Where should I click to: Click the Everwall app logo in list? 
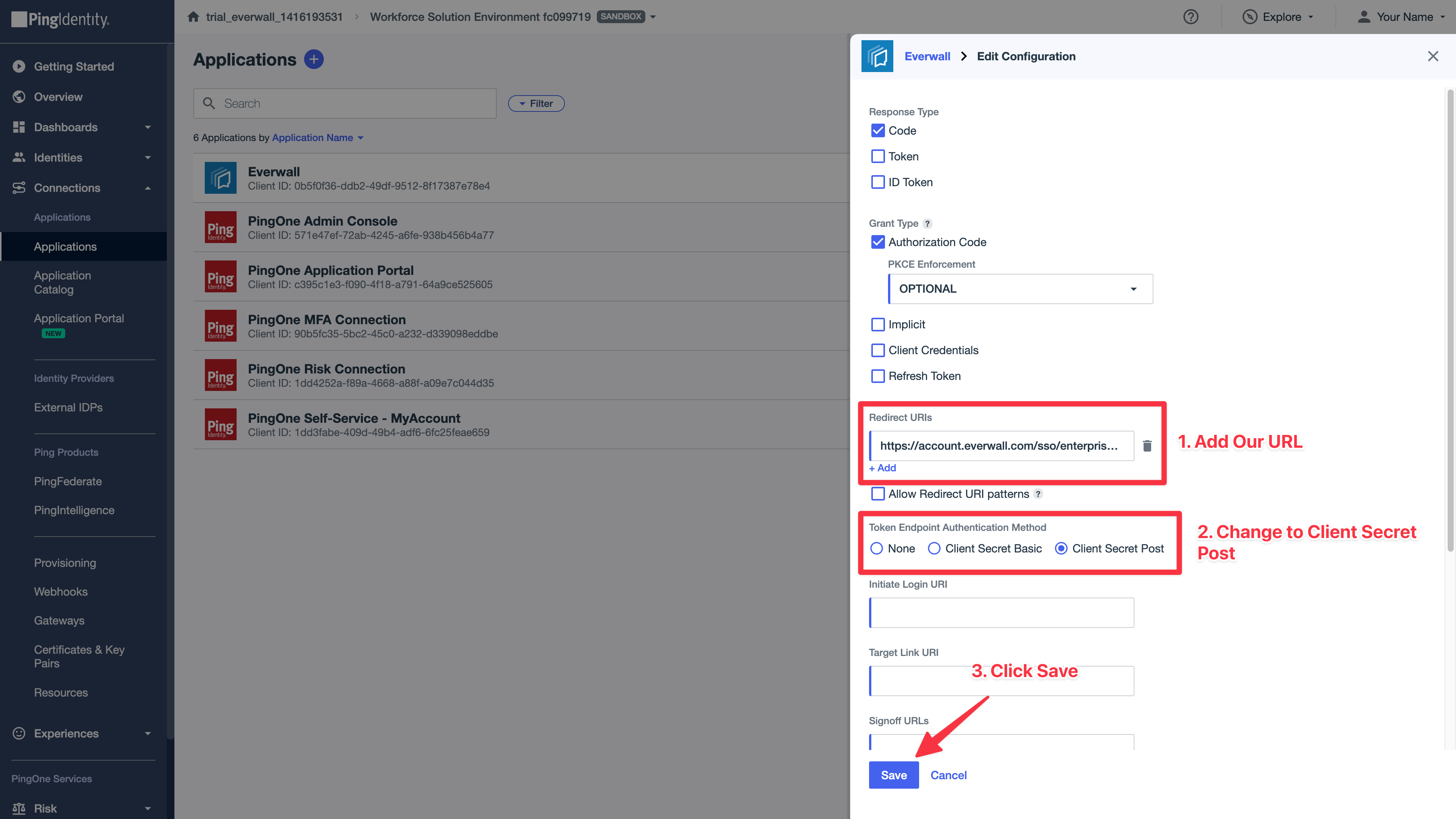[220, 178]
